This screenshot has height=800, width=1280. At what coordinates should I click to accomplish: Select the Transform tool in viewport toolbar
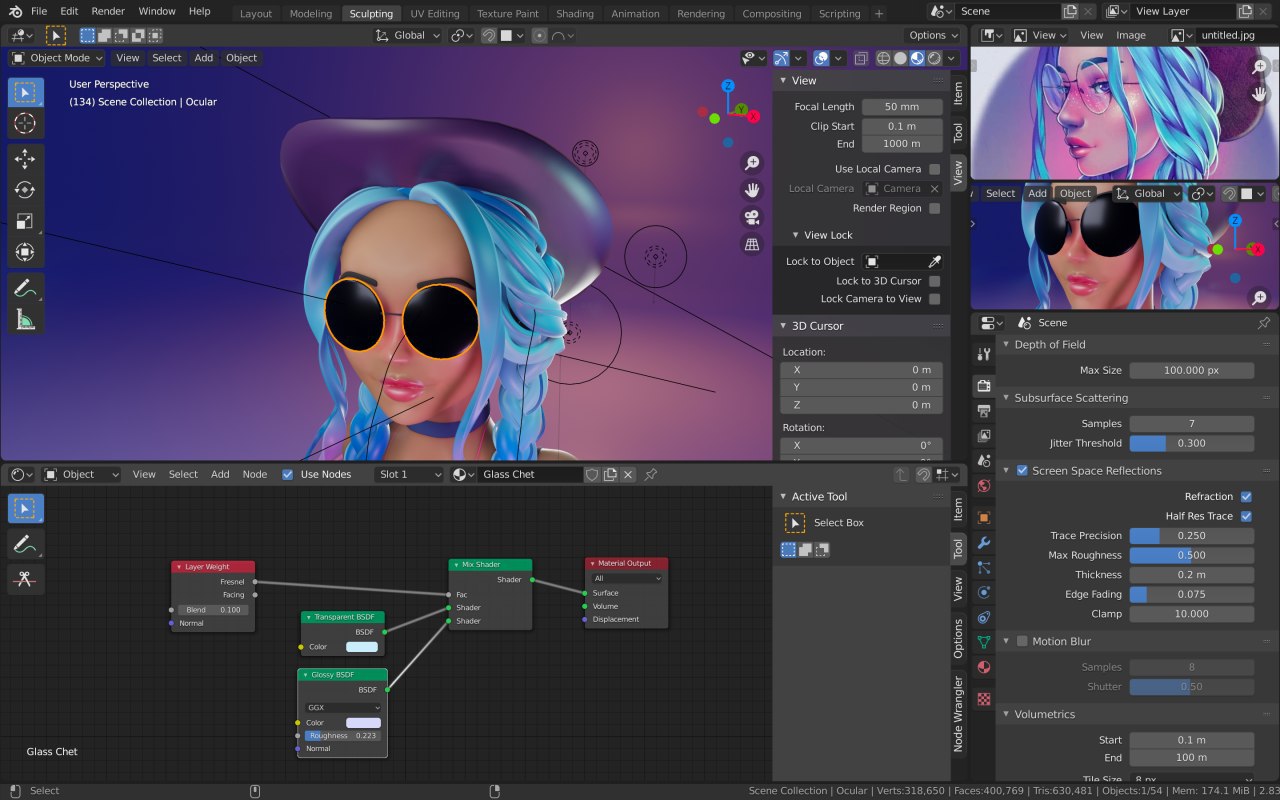[25, 252]
